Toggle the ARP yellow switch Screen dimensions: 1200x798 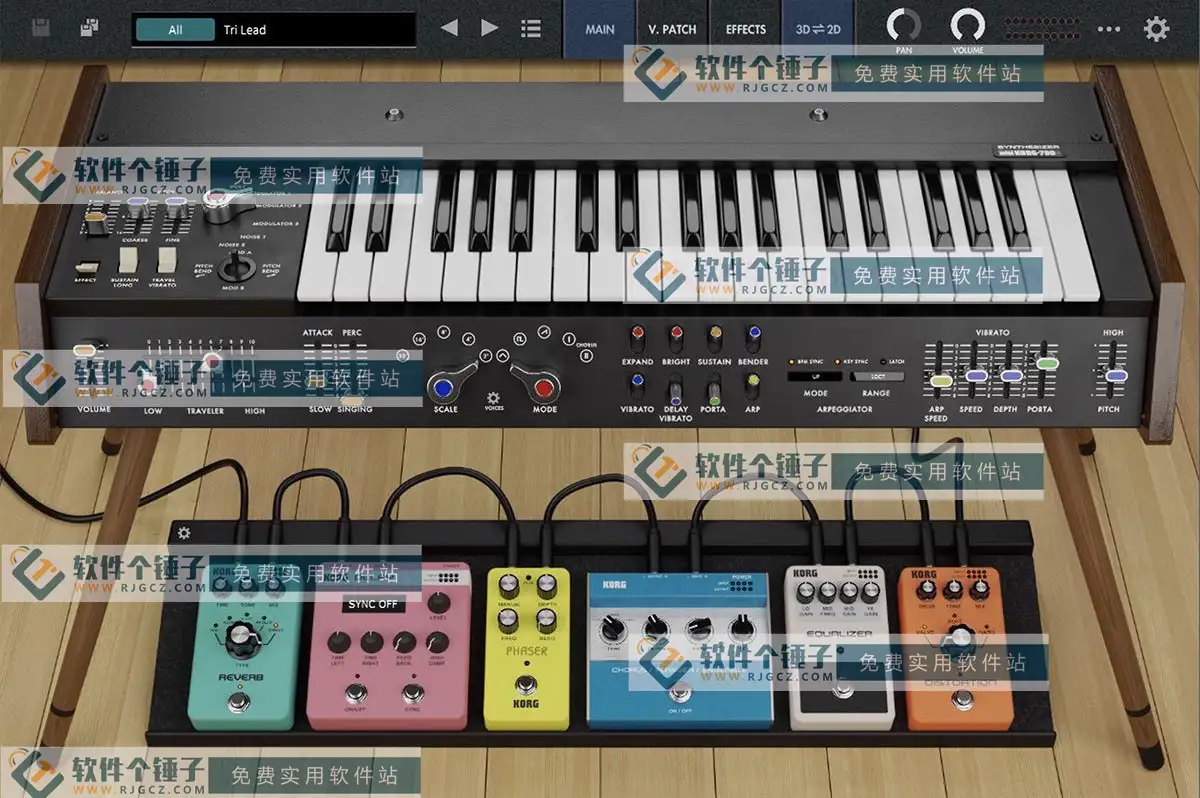[753, 386]
